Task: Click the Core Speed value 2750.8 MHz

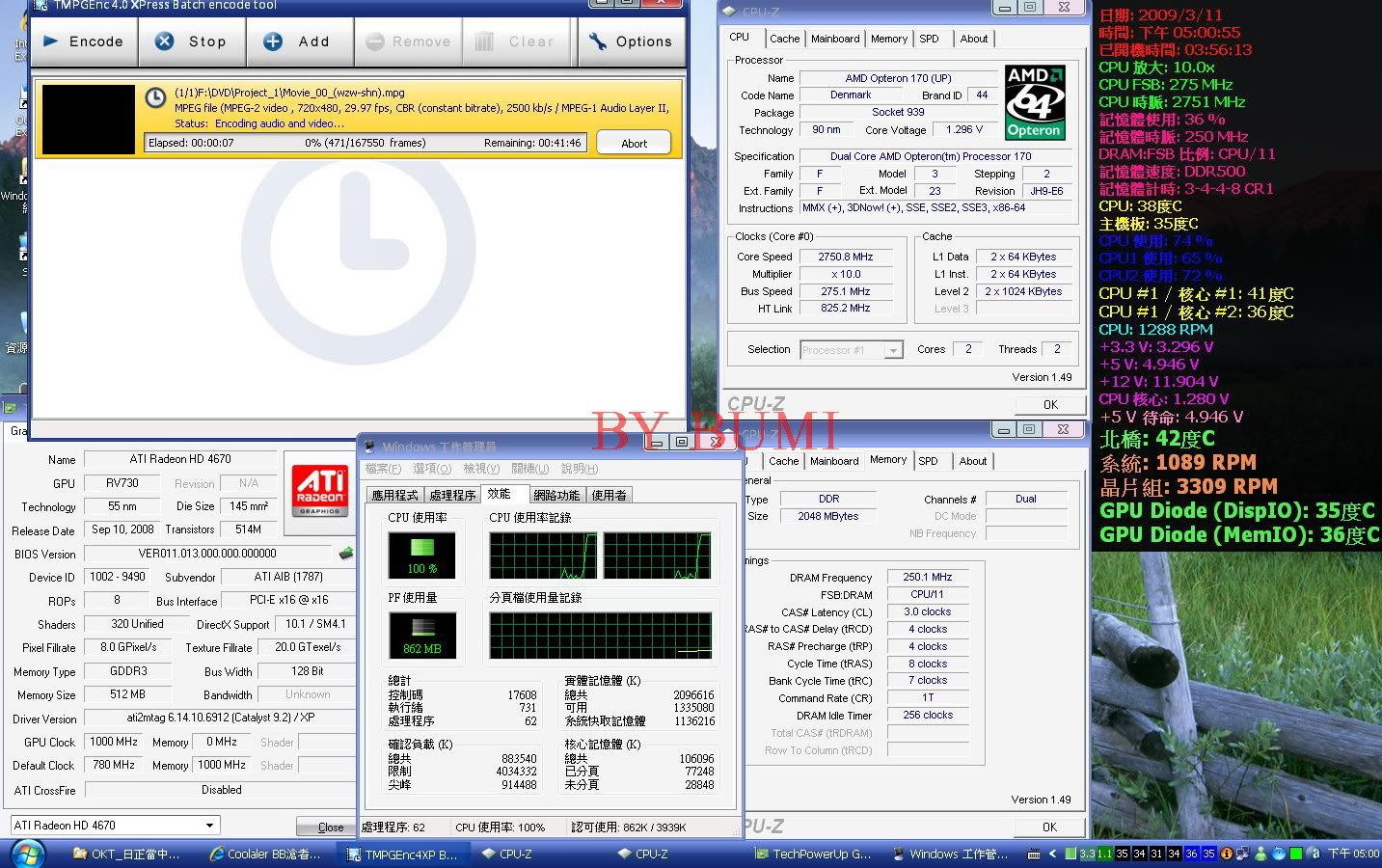Action: click(846, 257)
